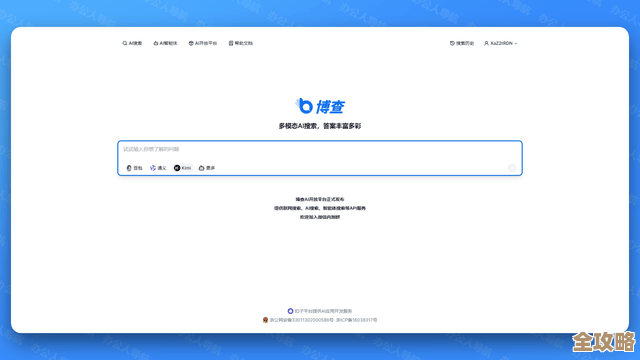Screen dimensions: 640x360
Task: Click the police badge icon in footer
Action: click(265, 320)
